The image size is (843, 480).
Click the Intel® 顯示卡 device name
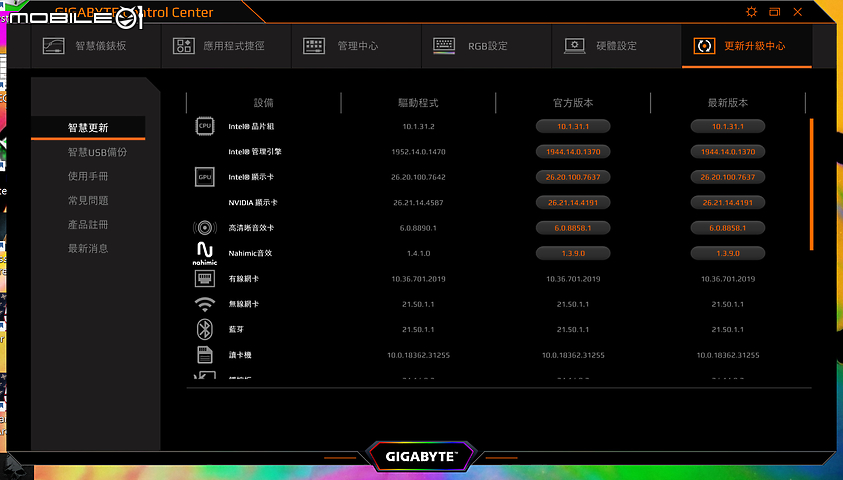click(251, 177)
